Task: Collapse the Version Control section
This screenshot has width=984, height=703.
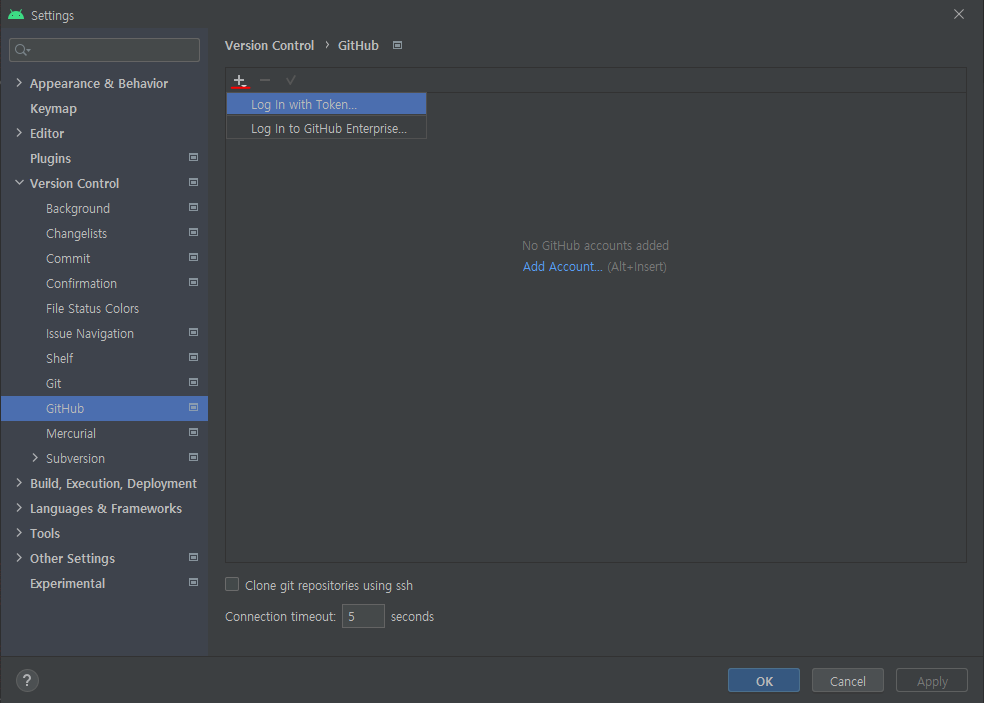Action: (x=19, y=183)
